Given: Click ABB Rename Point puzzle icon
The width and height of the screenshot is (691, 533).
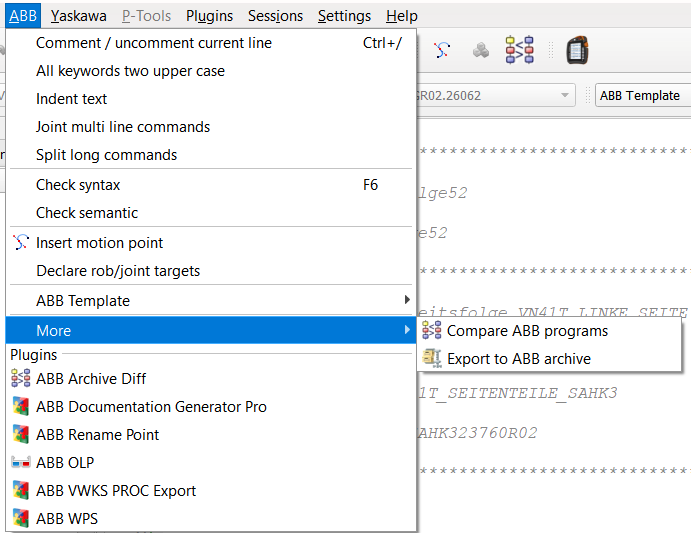Looking at the screenshot, I should (21, 435).
